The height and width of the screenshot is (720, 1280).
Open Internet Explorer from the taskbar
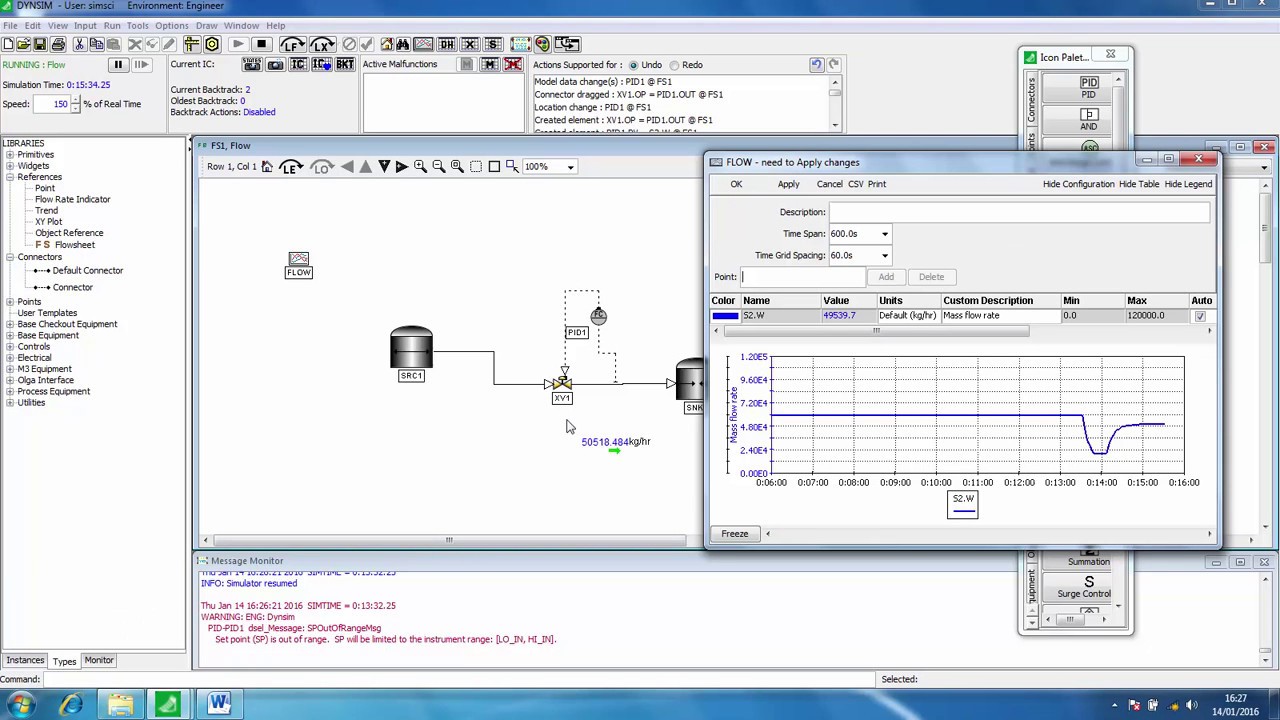coord(71,705)
